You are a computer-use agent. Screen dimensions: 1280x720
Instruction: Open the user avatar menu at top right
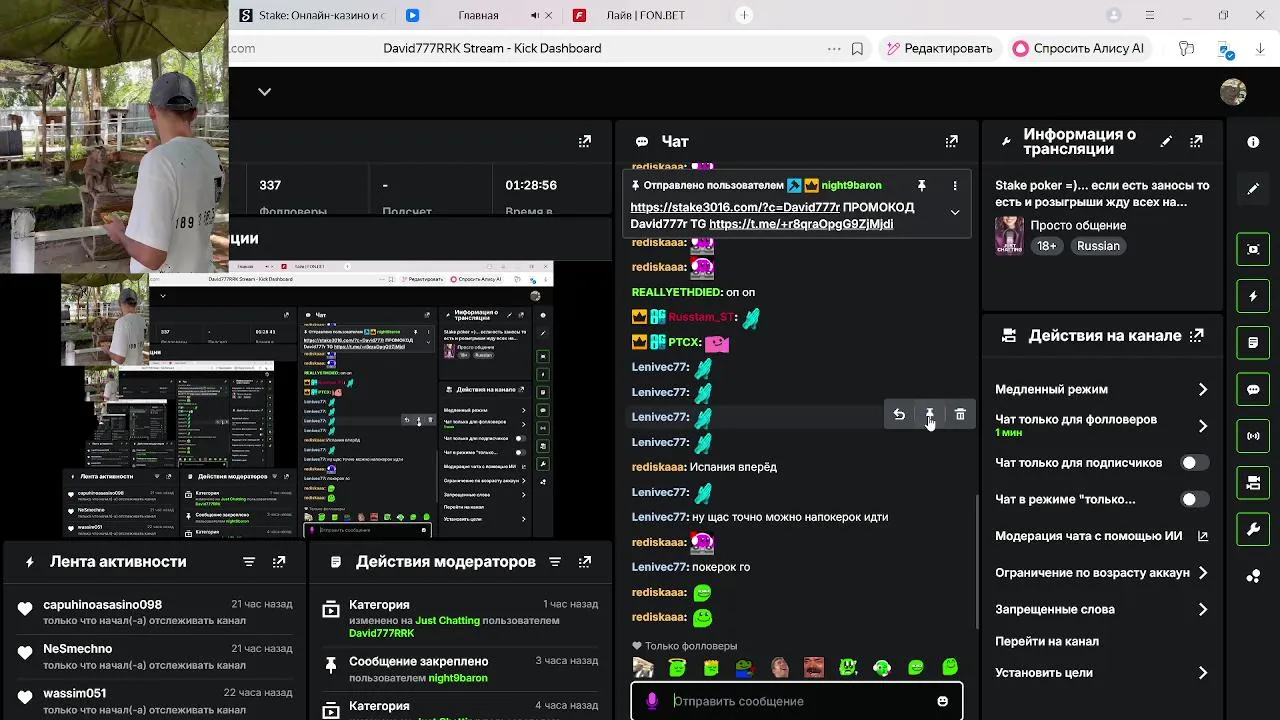[1233, 92]
